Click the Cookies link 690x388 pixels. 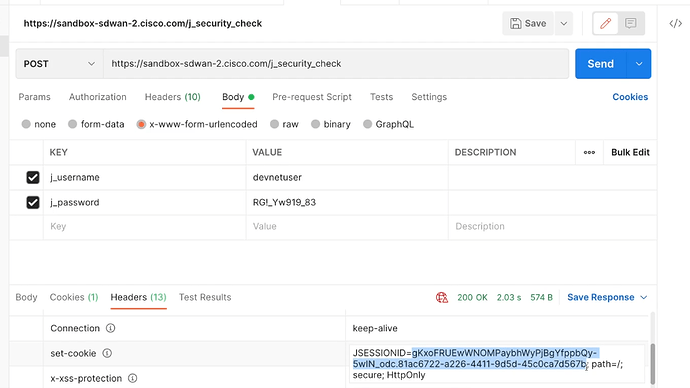[630, 97]
